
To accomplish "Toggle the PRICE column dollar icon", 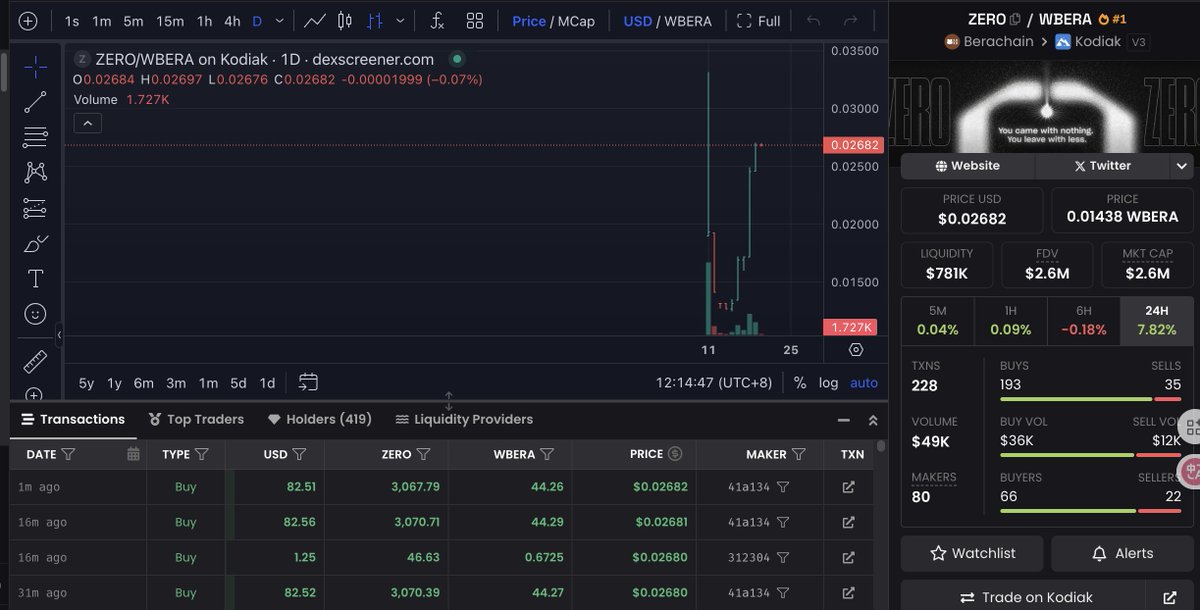I will pyautogui.click(x=675, y=454).
